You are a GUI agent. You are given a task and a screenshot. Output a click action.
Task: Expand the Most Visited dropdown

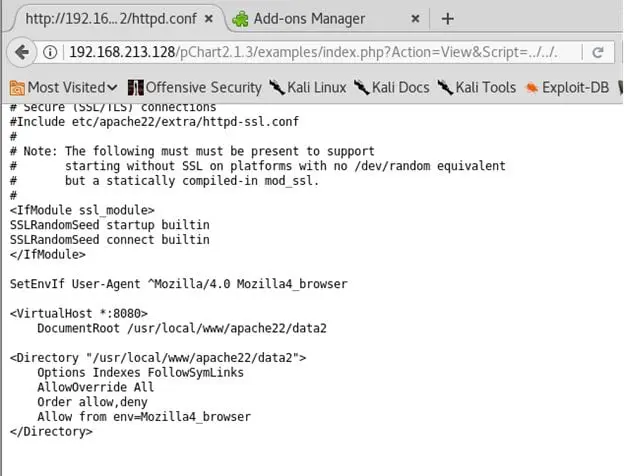pos(111,87)
